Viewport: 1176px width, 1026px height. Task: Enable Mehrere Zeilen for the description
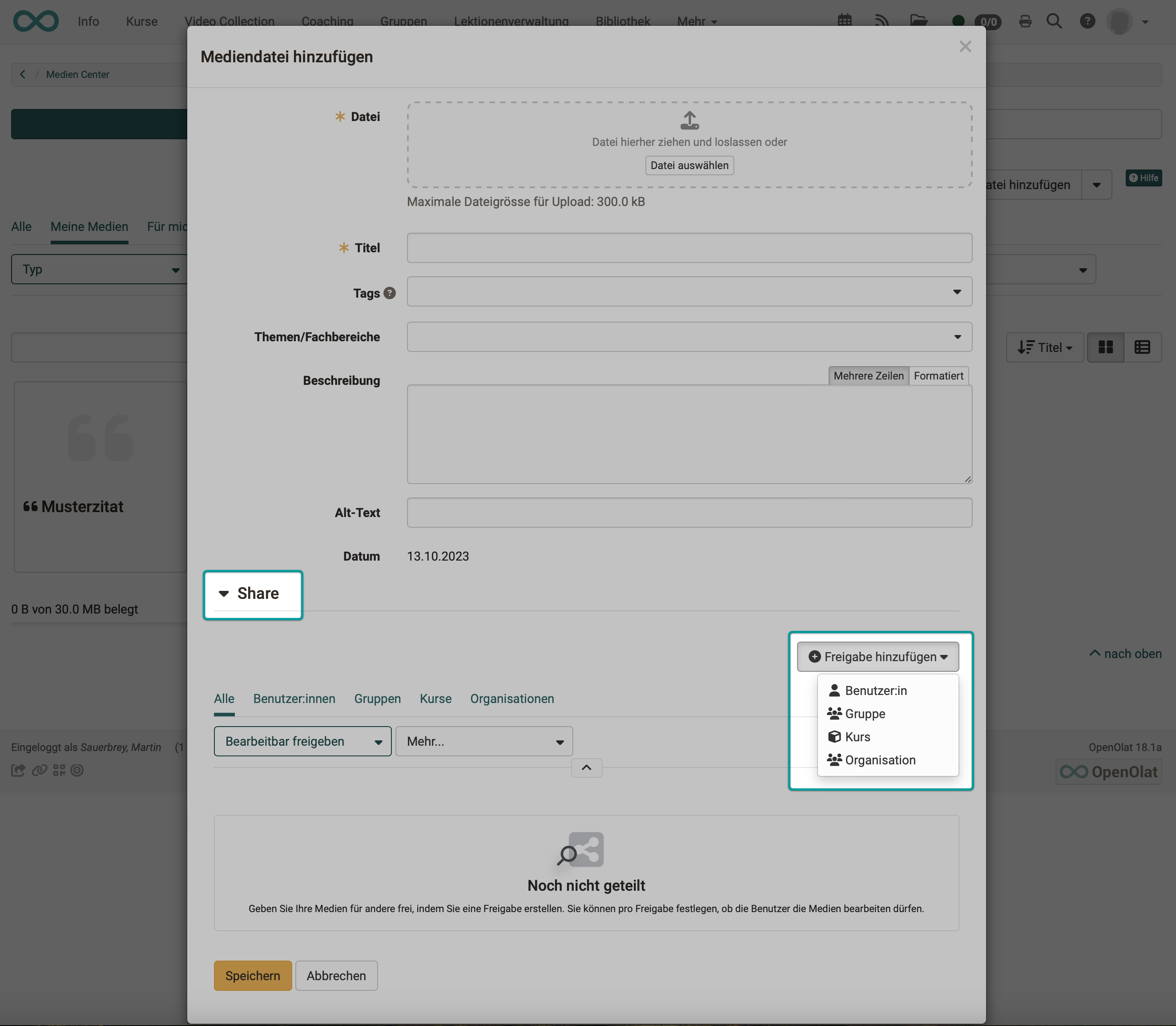coord(869,376)
